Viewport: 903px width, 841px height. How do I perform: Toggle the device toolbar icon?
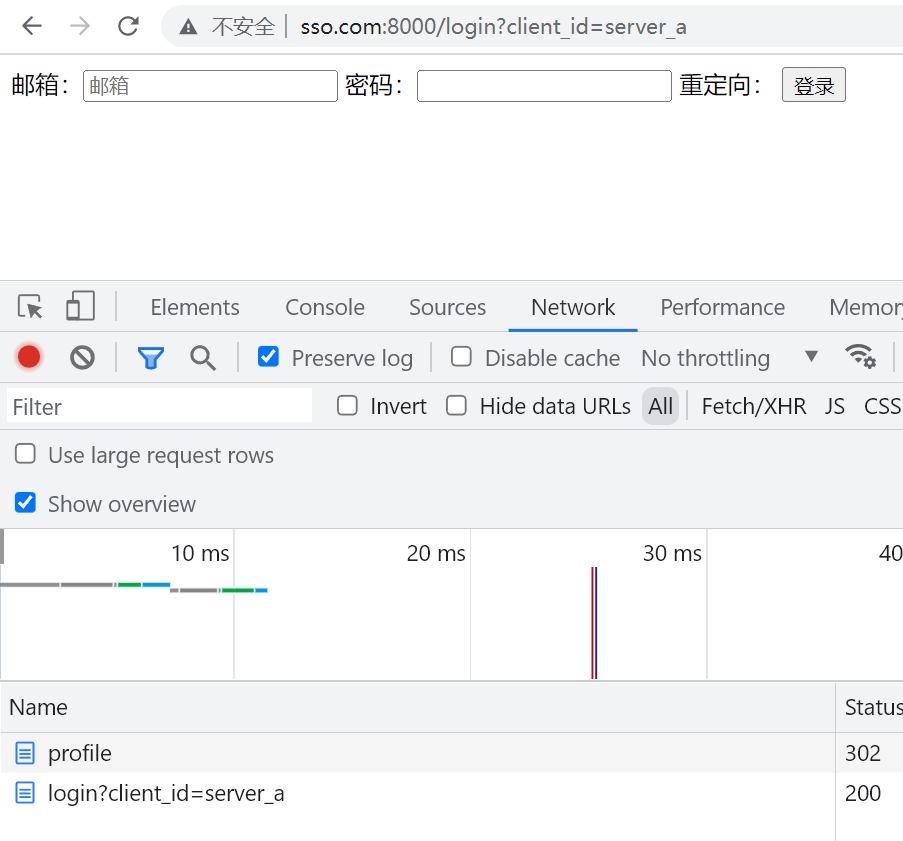click(x=80, y=306)
